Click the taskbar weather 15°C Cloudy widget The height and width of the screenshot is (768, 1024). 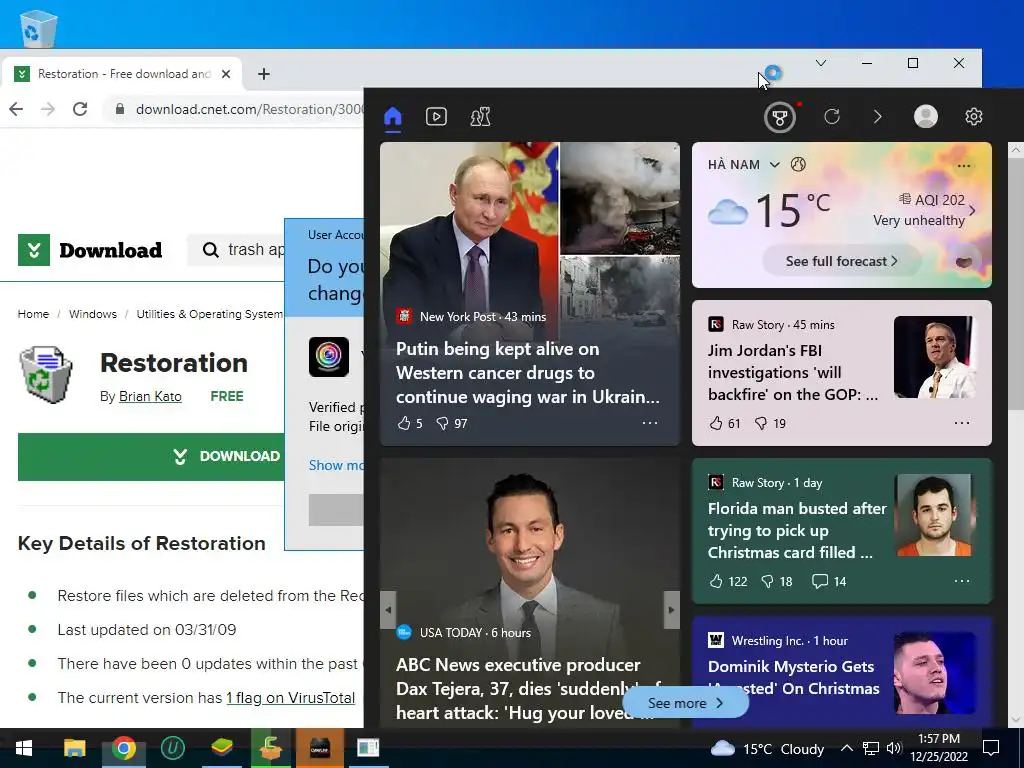click(x=768, y=748)
